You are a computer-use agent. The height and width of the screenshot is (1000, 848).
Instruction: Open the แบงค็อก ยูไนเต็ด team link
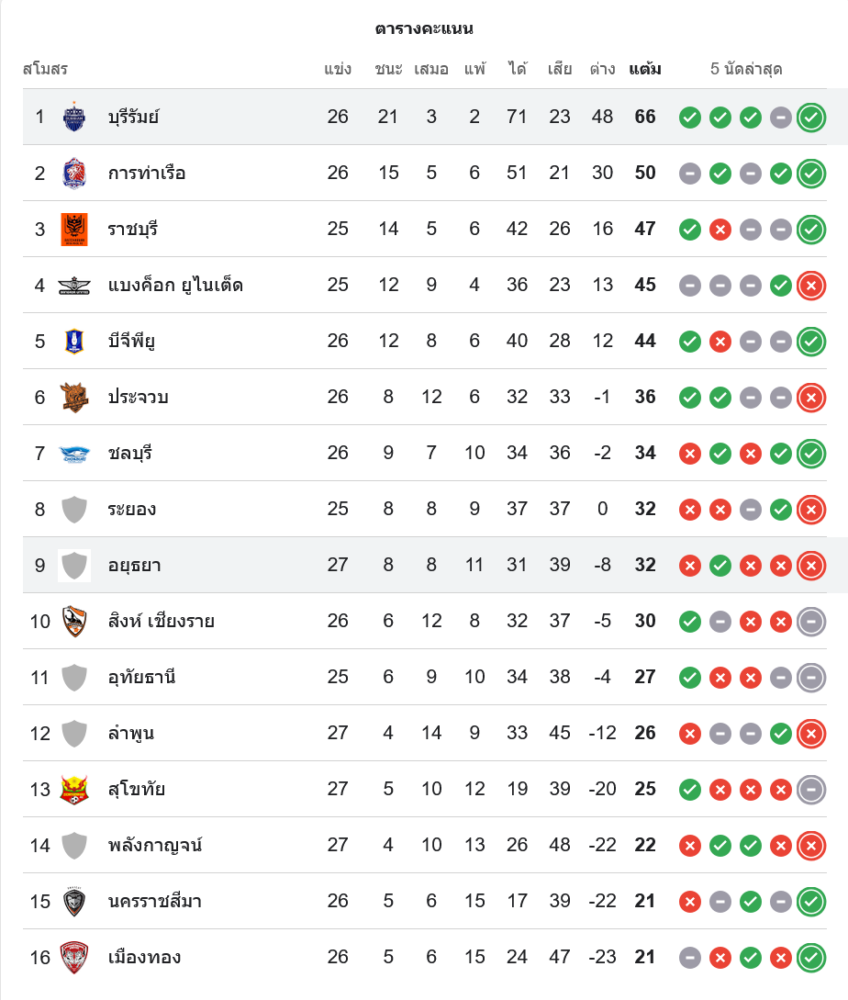point(175,285)
